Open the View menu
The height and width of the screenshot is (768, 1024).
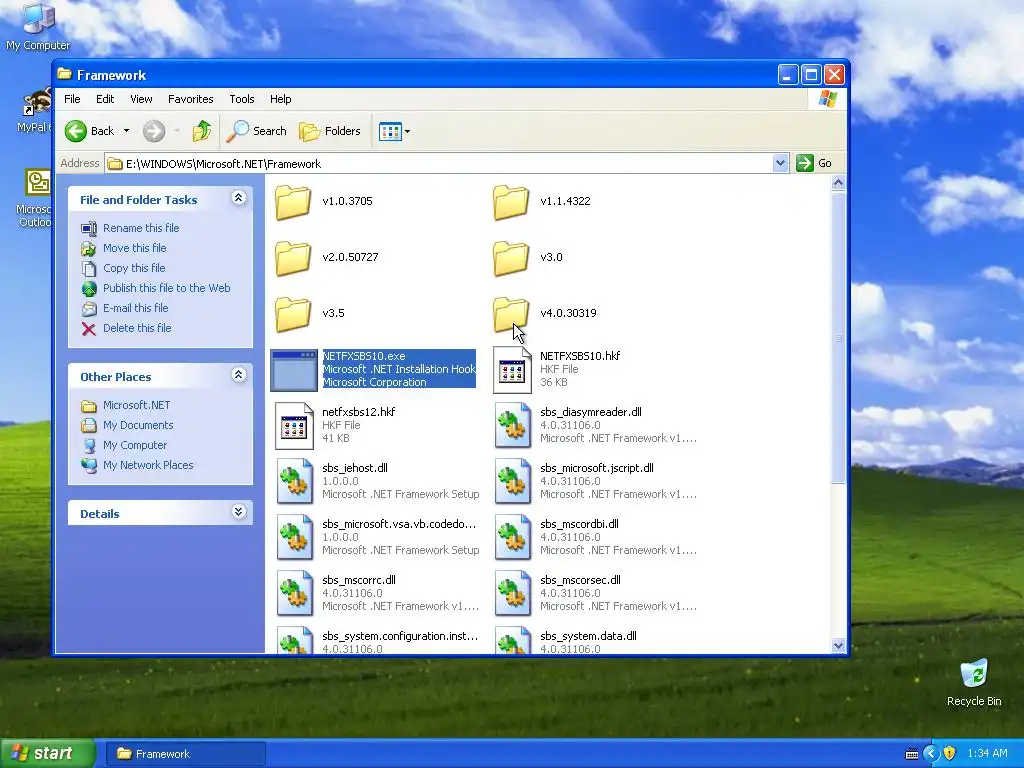tap(141, 99)
